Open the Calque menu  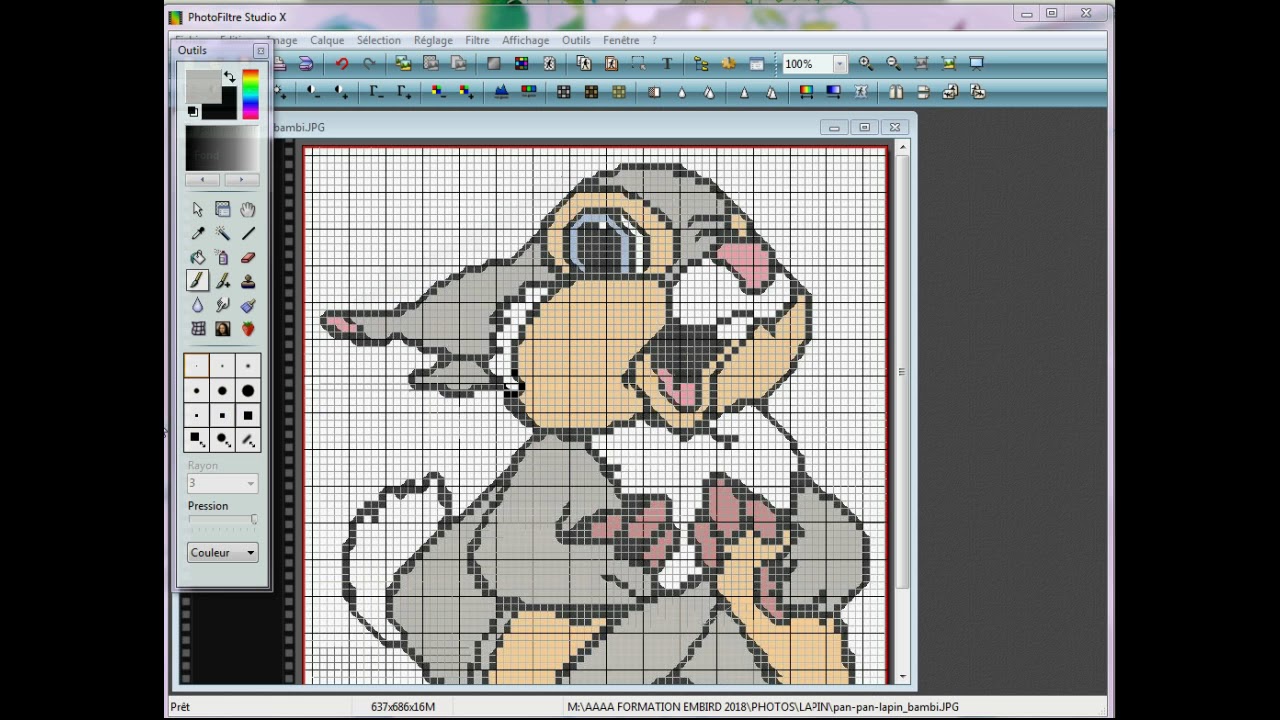click(327, 40)
